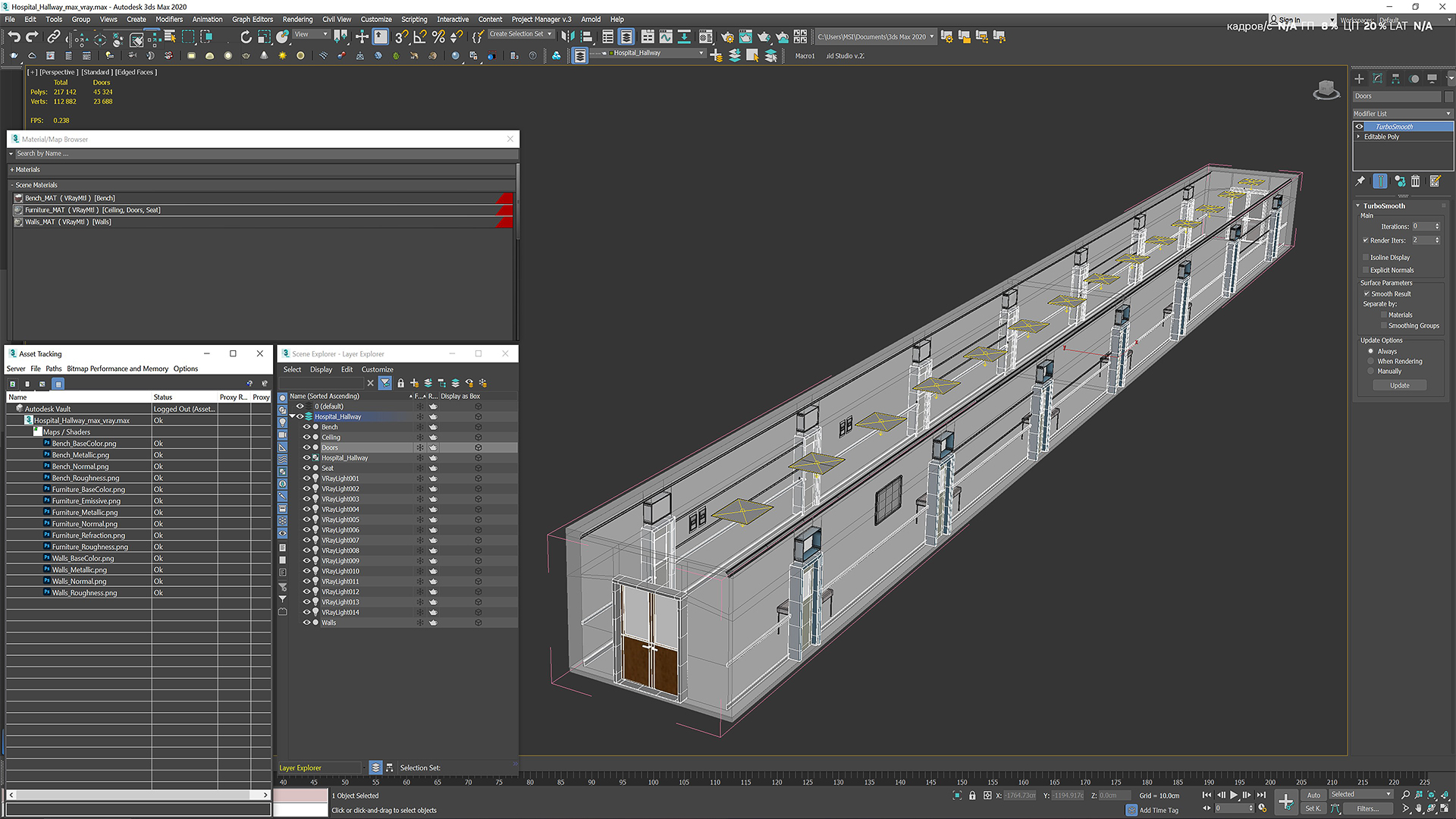Screen dimensions: 1456x819
Task: Open the Customize menu in Scene Explorer
Action: tap(377, 369)
